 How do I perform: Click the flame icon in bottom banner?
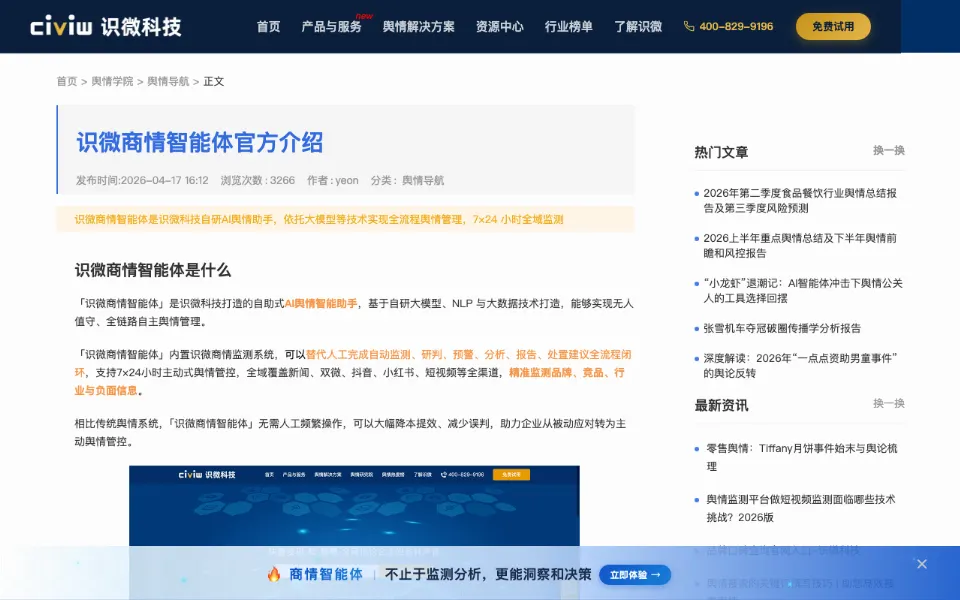tap(274, 574)
